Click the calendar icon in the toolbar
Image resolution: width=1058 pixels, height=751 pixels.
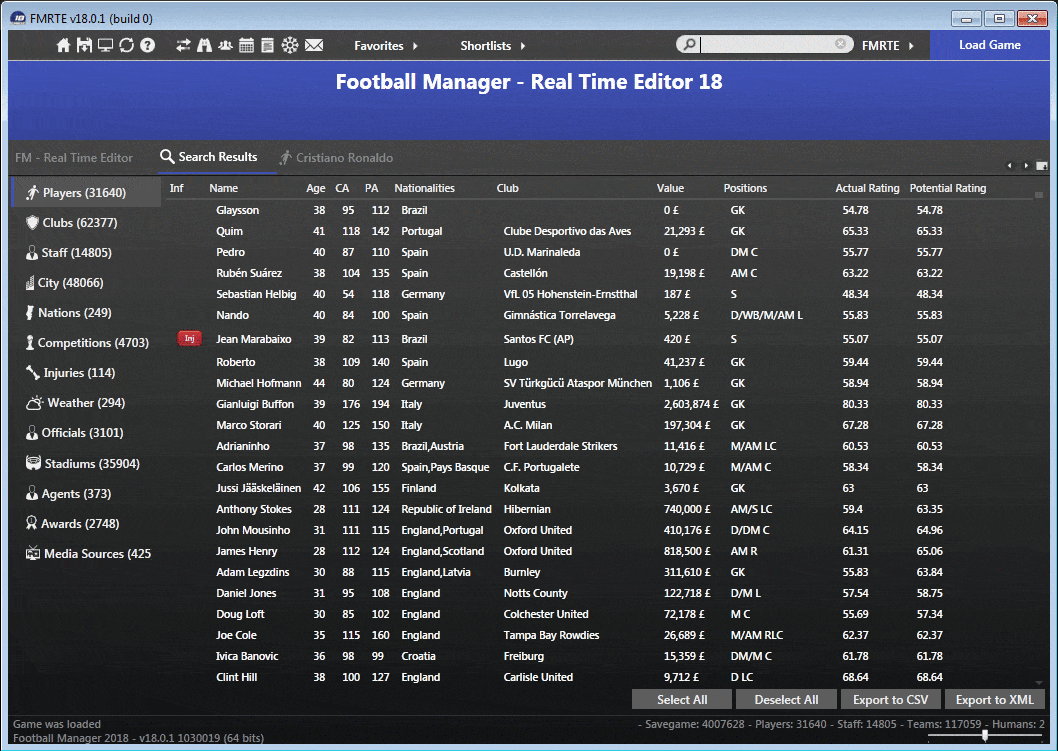click(246, 45)
